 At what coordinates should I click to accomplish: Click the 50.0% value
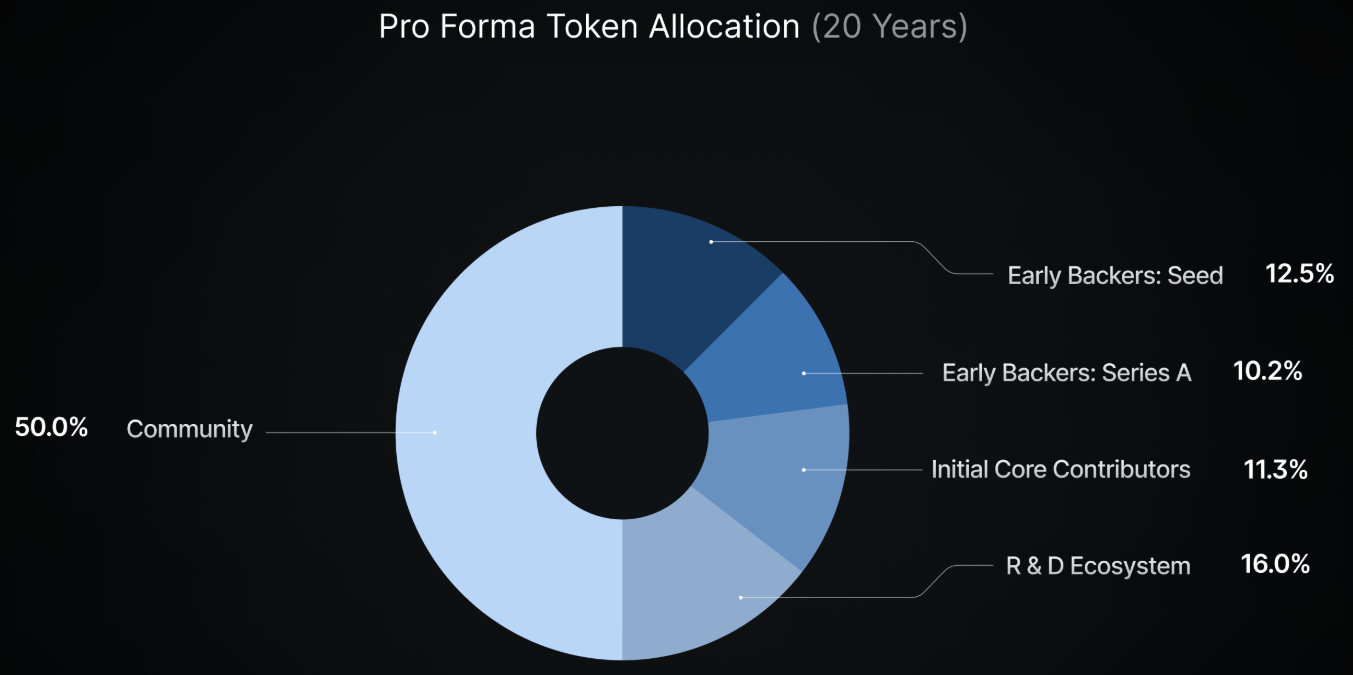click(52, 428)
